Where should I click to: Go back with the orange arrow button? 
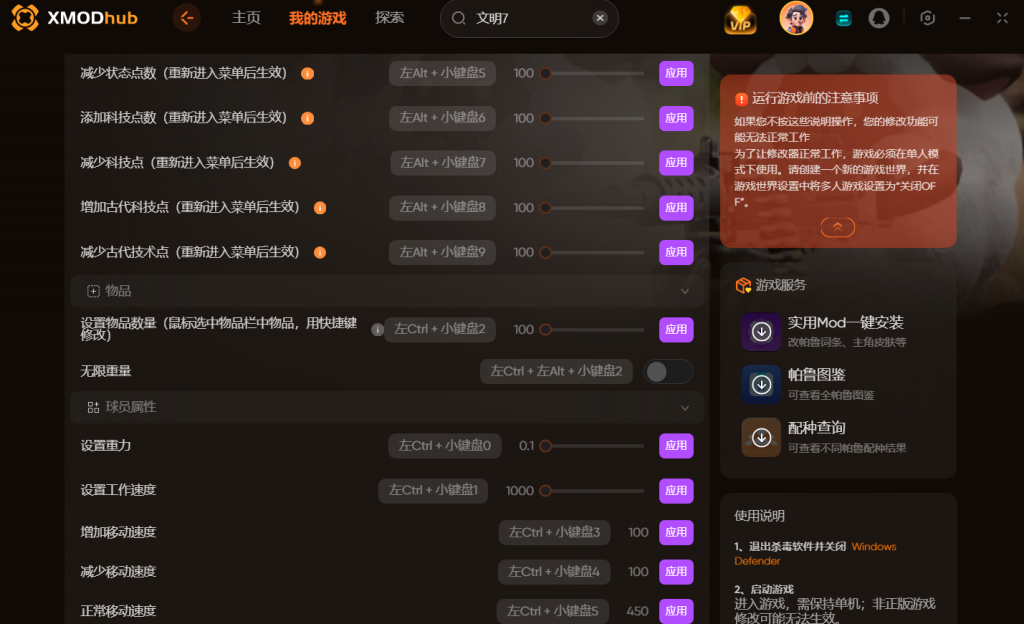pos(187,18)
